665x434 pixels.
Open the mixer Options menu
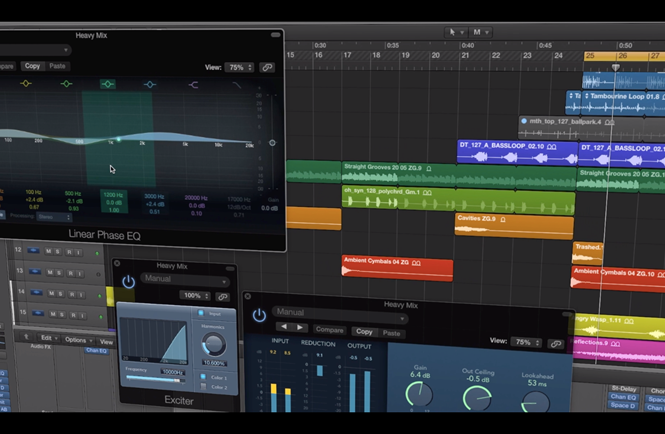pyautogui.click(x=77, y=340)
